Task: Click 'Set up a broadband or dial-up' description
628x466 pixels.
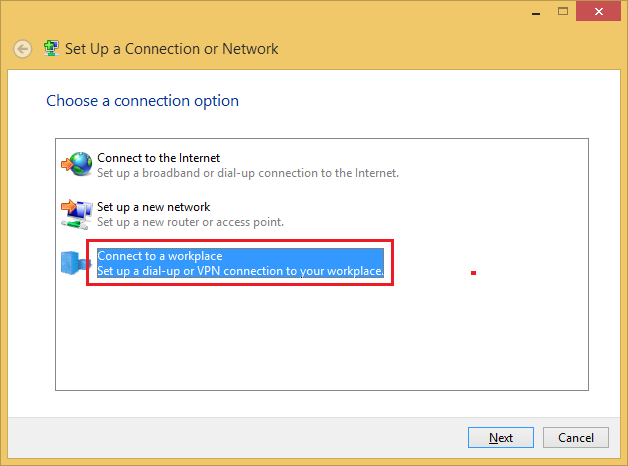Action: (x=248, y=173)
